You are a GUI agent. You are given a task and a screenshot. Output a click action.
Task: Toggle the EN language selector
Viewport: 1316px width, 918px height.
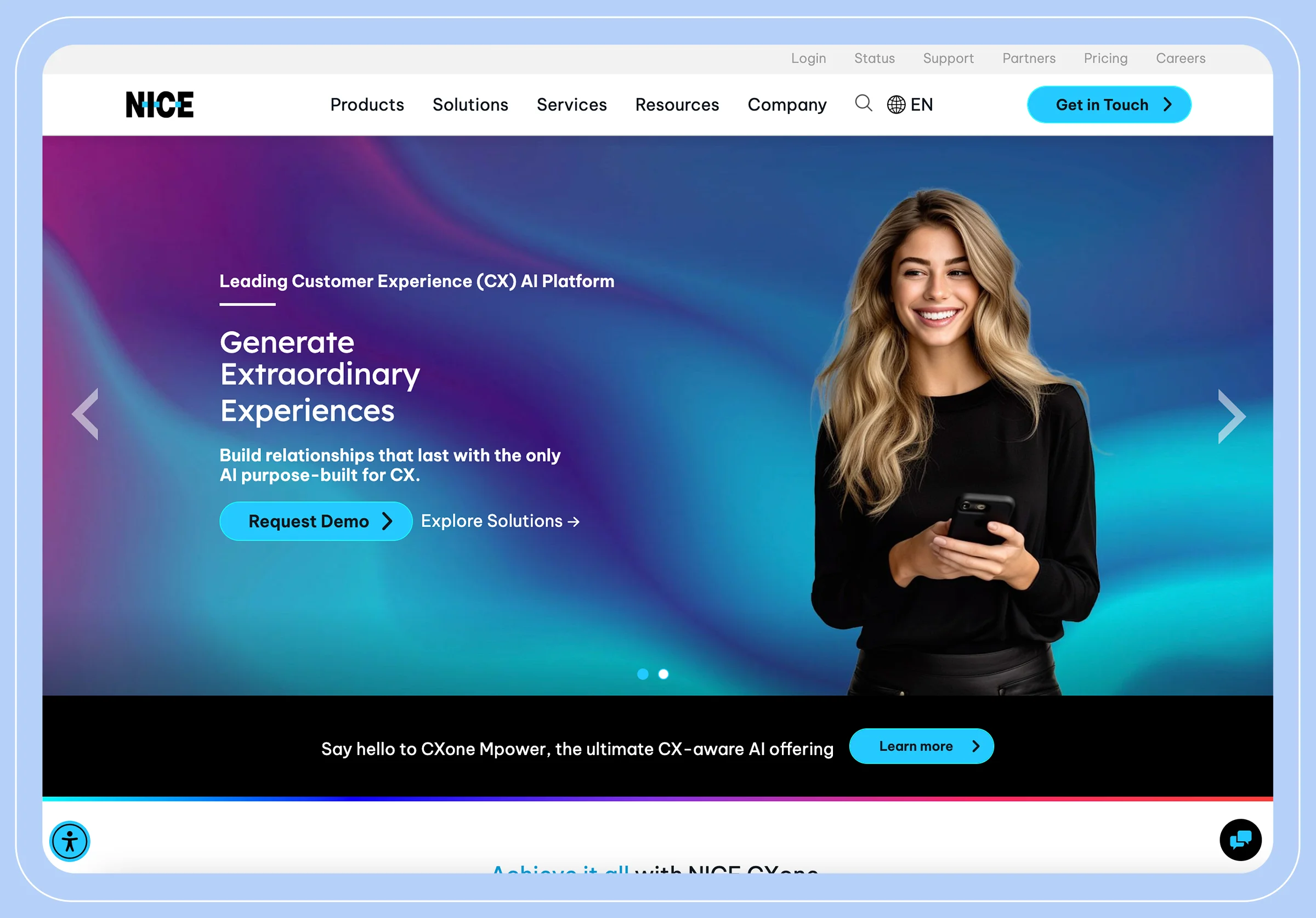click(x=910, y=104)
